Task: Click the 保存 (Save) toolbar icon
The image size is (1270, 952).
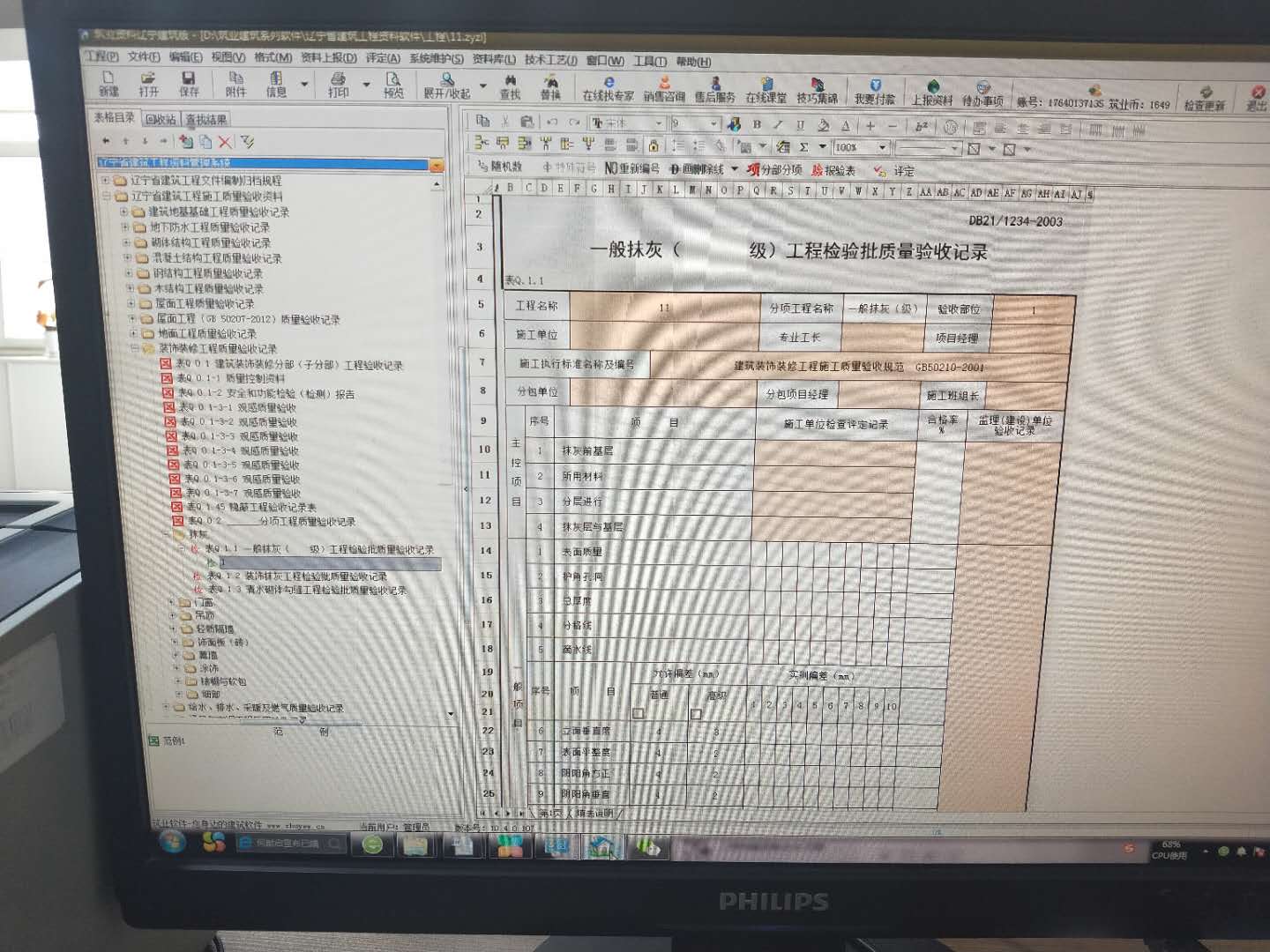Action: coord(189,85)
